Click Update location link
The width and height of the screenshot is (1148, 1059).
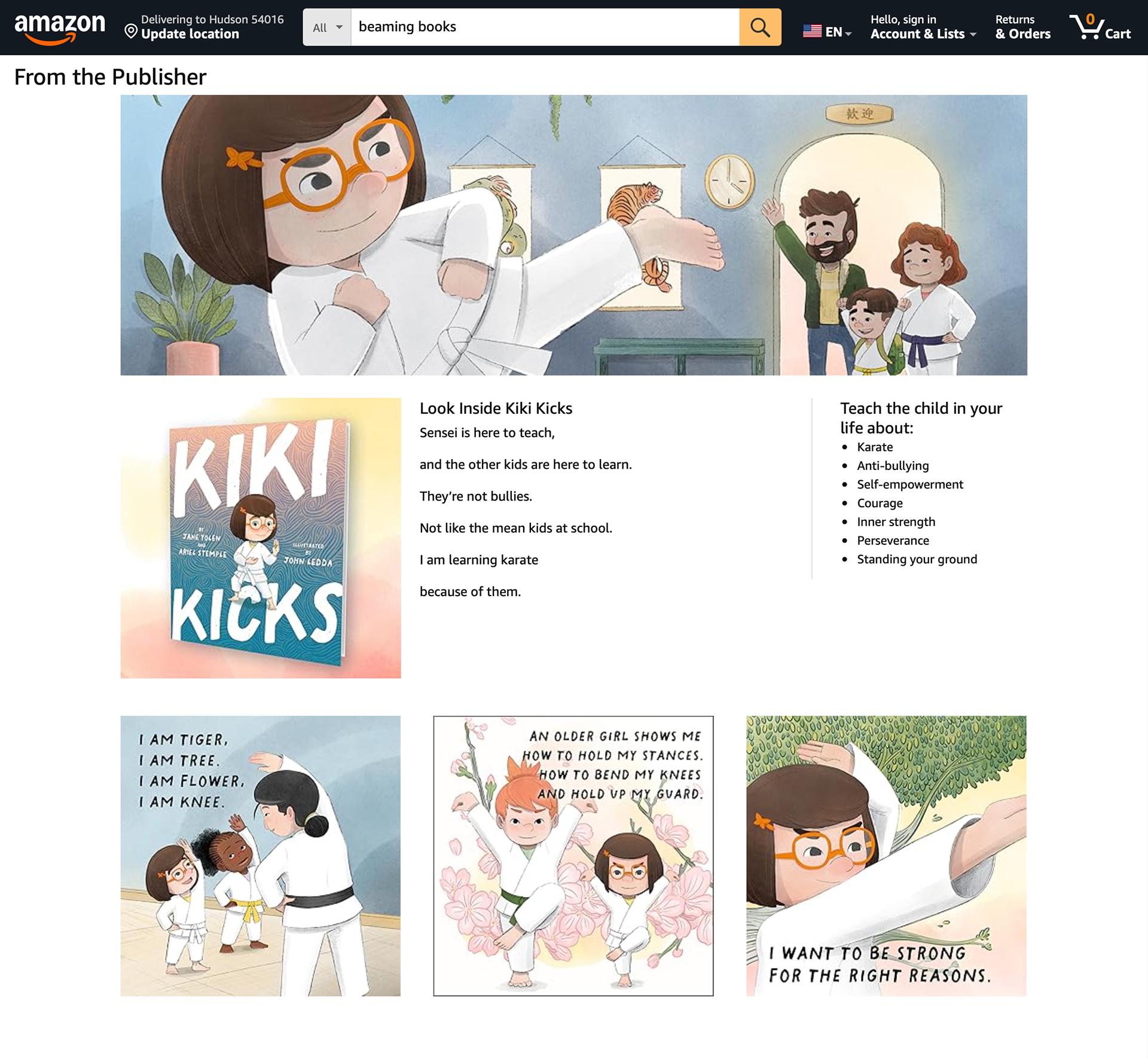click(x=190, y=34)
